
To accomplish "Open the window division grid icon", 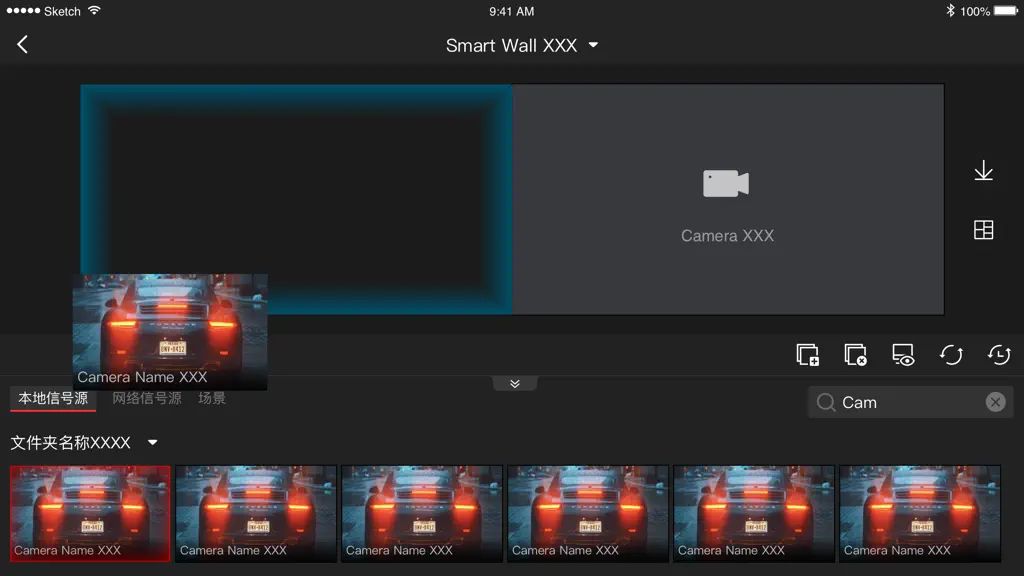I will (984, 230).
